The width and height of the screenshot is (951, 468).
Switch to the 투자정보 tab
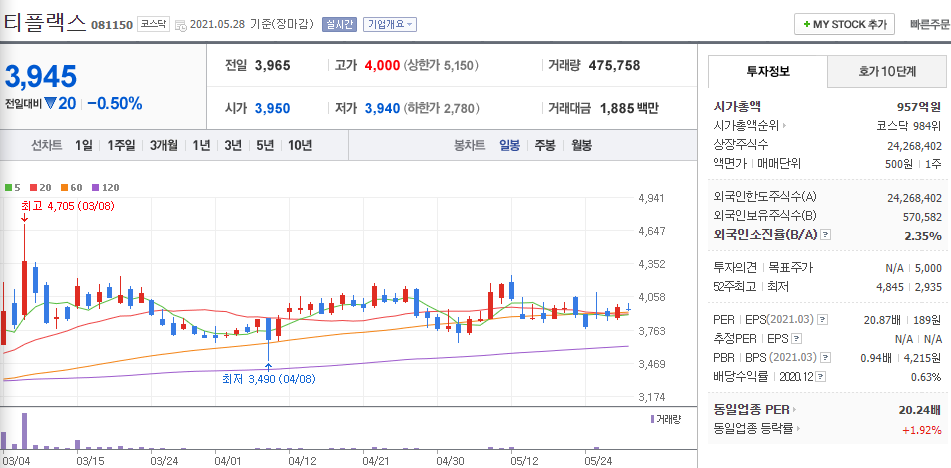click(768, 71)
